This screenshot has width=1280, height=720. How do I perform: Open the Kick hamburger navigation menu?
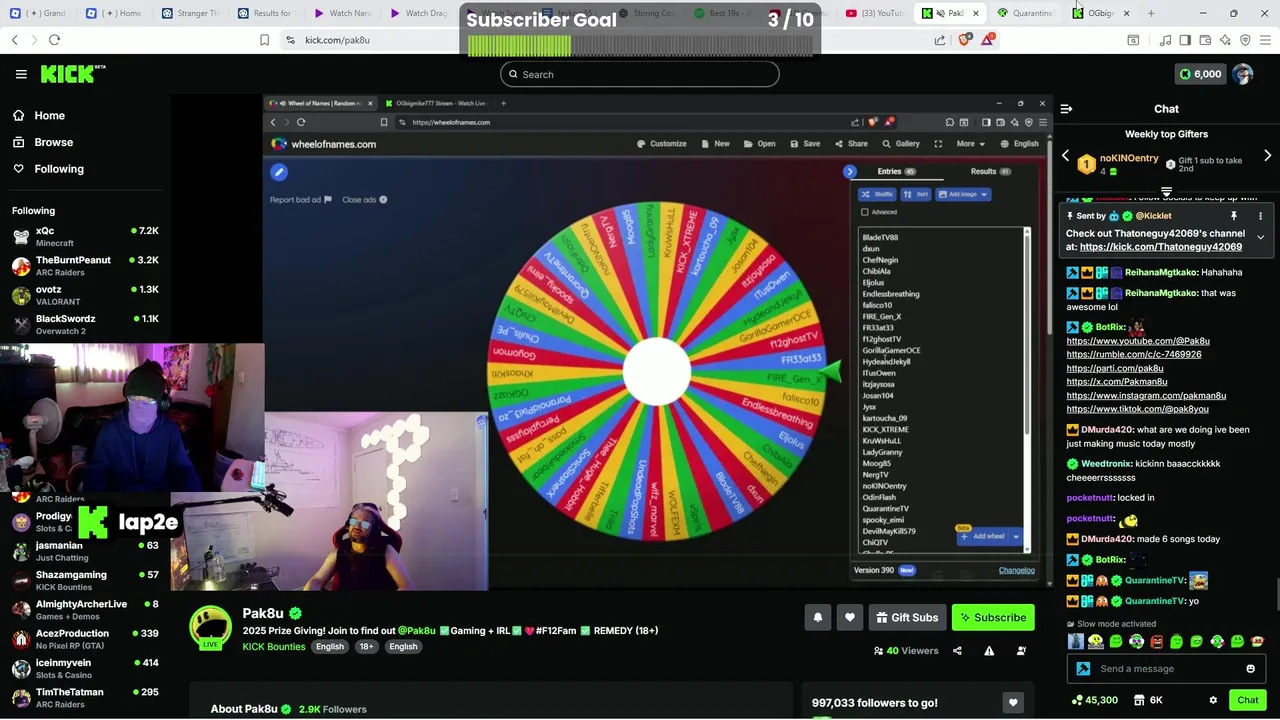(21, 74)
